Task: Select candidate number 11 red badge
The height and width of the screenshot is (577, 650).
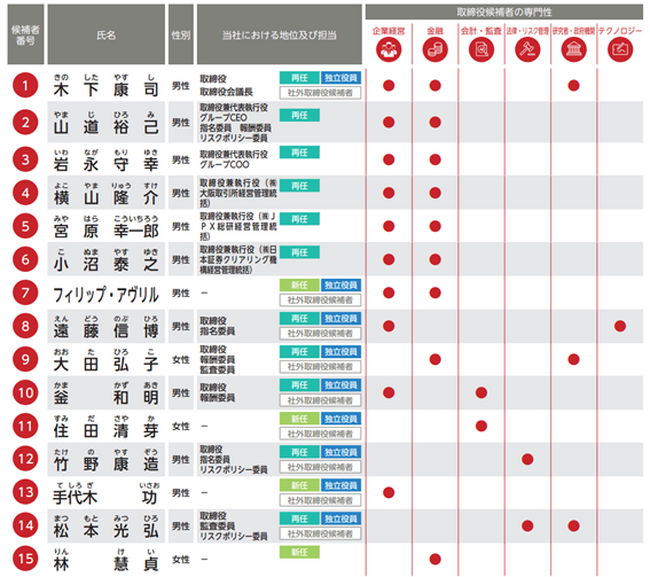Action: coord(25,426)
